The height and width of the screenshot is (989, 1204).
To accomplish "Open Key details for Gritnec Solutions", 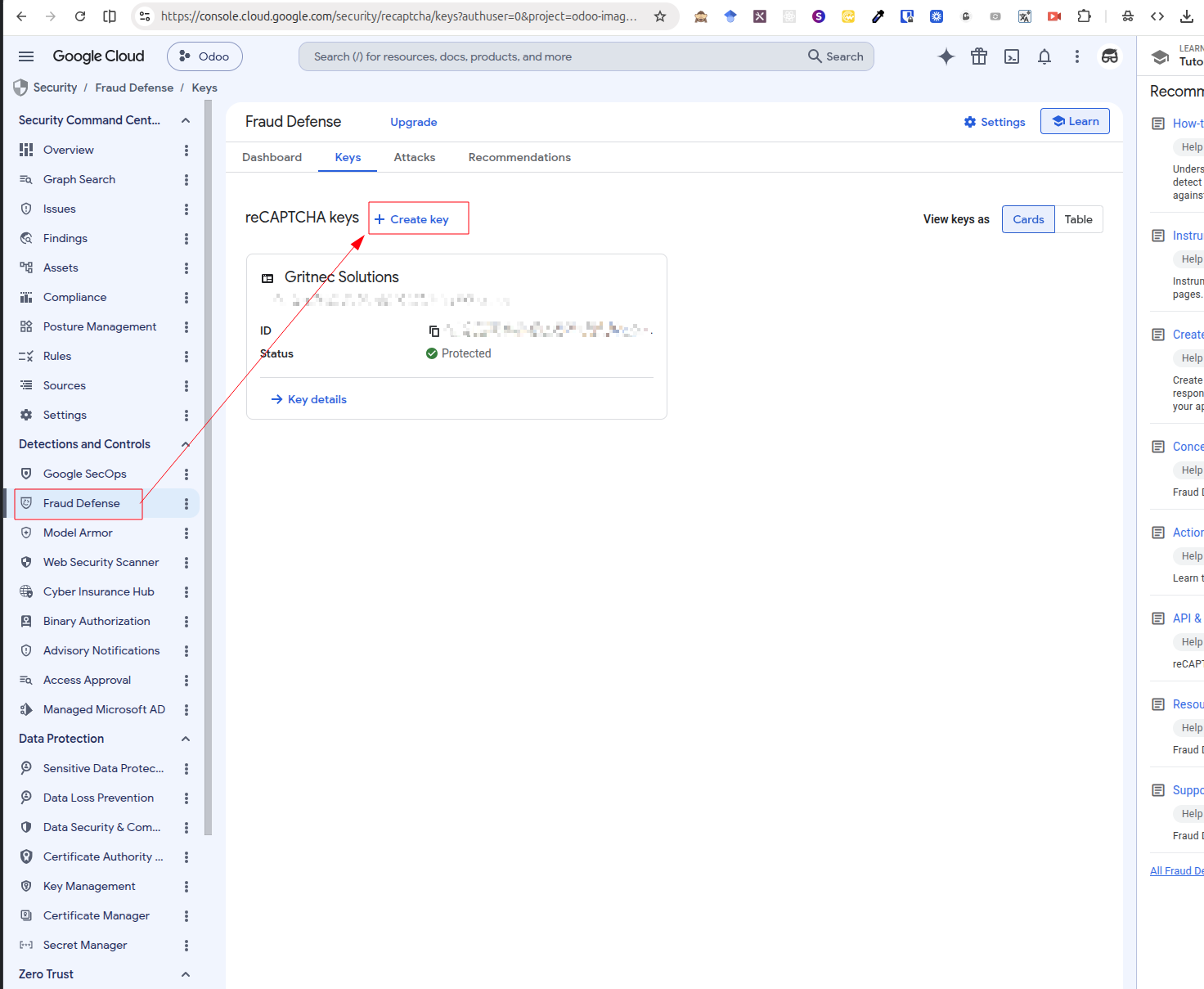I will [x=309, y=399].
